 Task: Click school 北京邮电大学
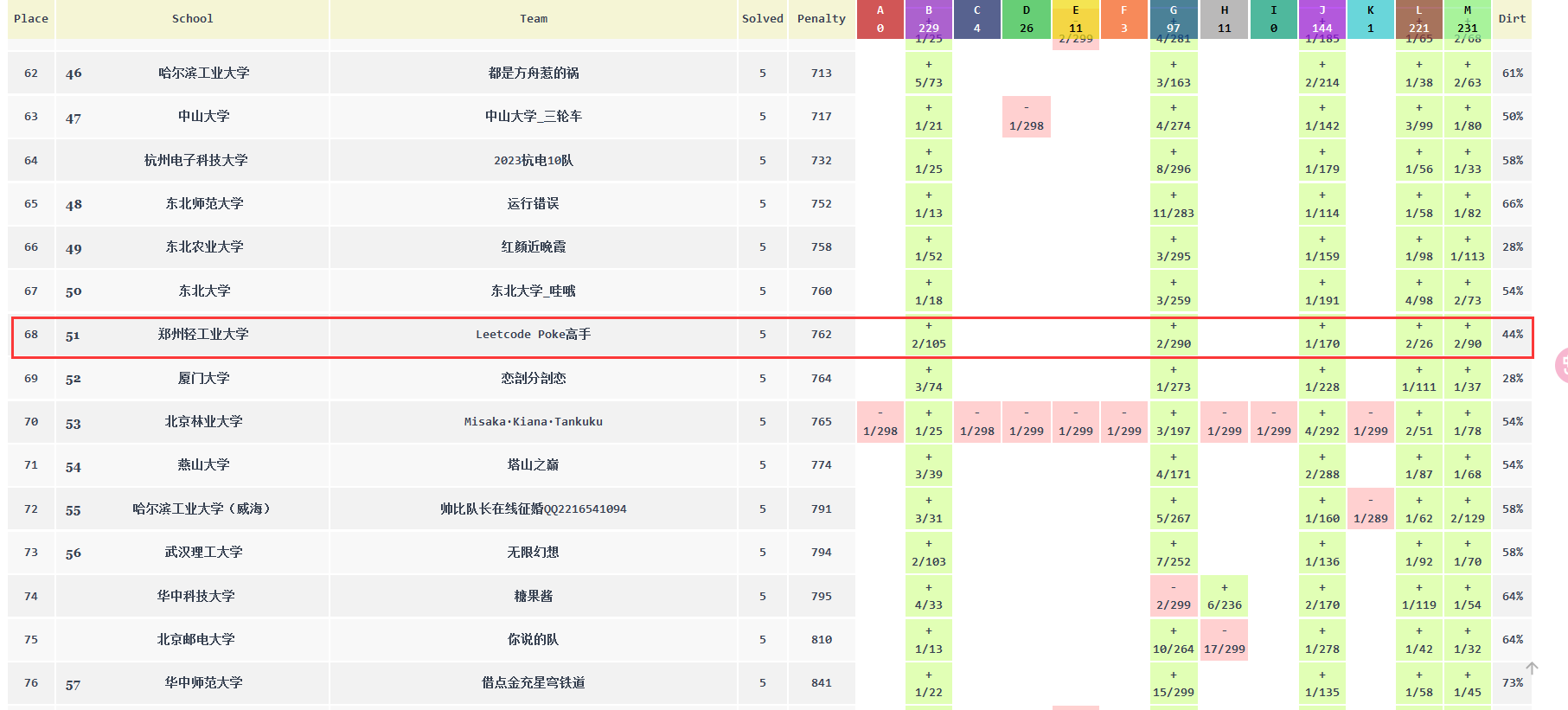pyautogui.click(x=196, y=640)
